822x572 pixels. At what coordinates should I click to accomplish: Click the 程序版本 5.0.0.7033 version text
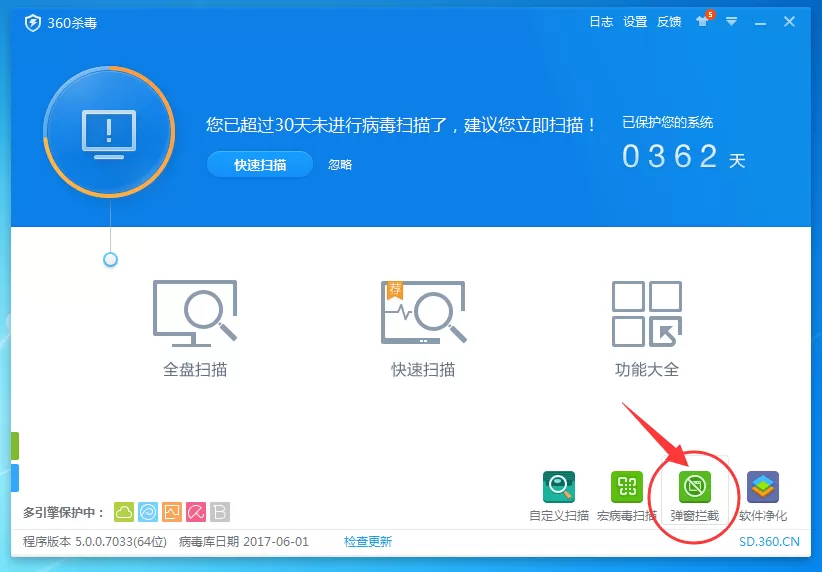point(95,542)
